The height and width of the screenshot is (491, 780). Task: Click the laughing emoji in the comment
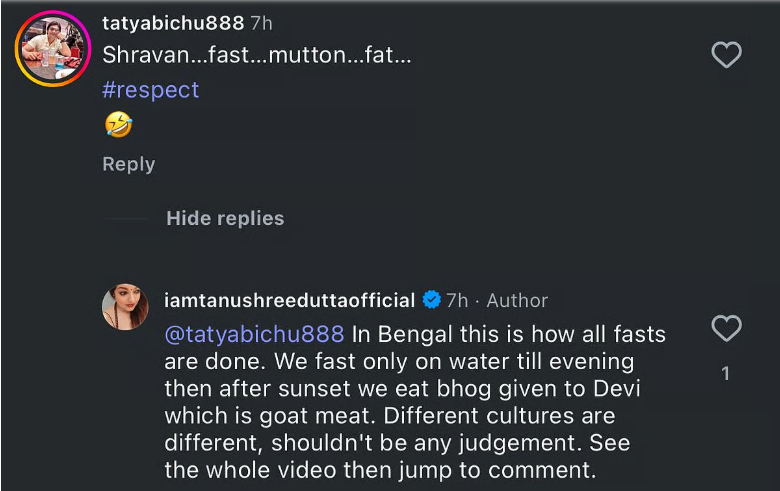pyautogui.click(x=118, y=125)
